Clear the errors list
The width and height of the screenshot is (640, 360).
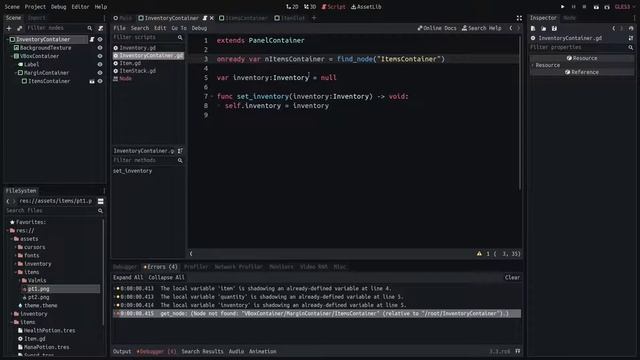512,278
